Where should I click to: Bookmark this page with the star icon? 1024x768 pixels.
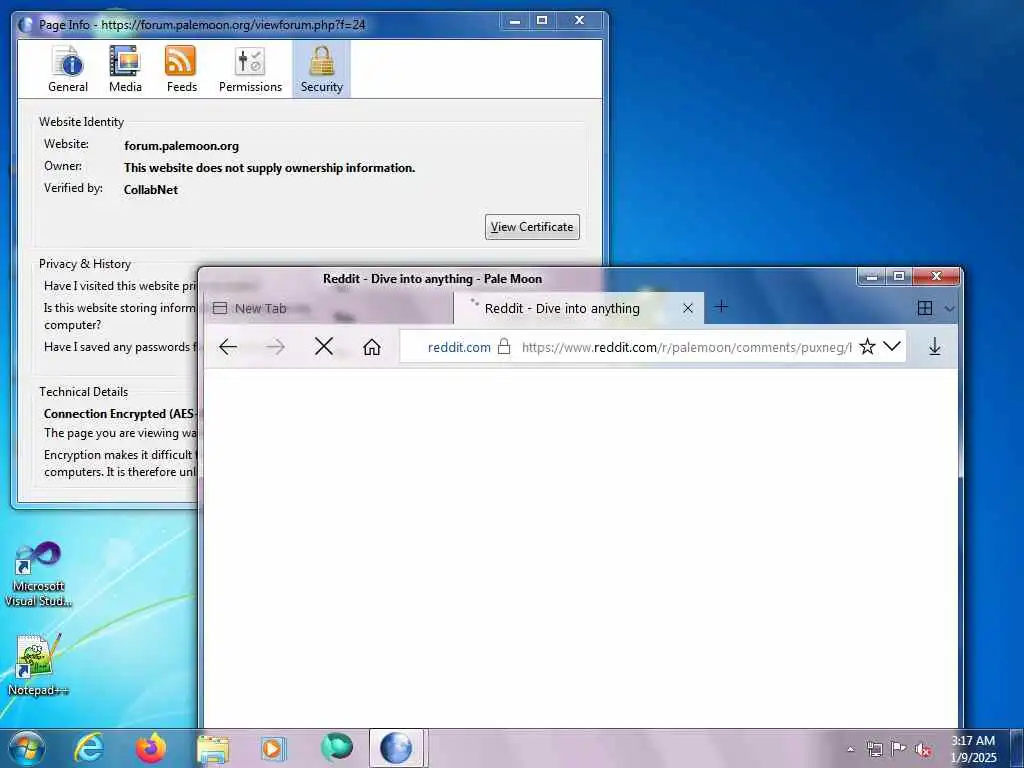point(867,346)
